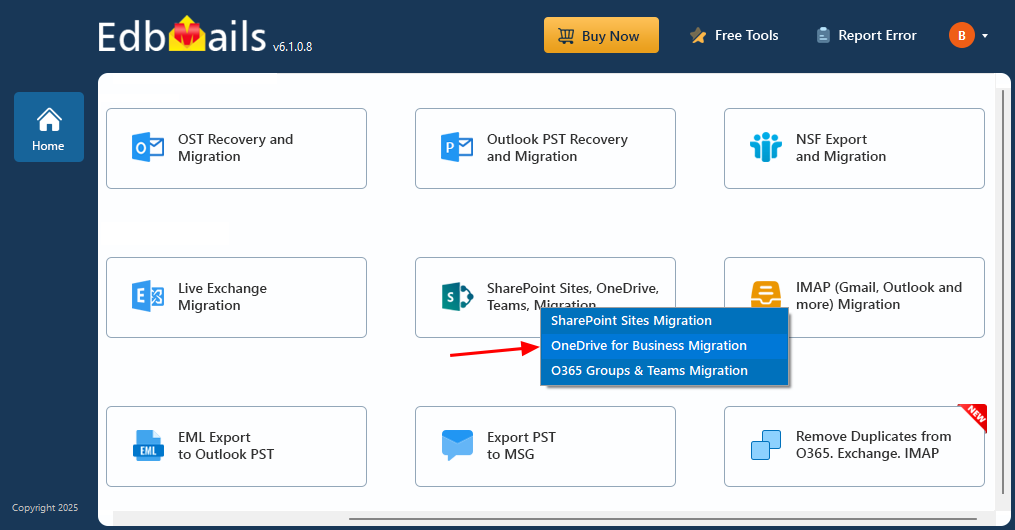1015x530 pixels.
Task: Open Live Exchange Migration text
Action: click(x=222, y=296)
